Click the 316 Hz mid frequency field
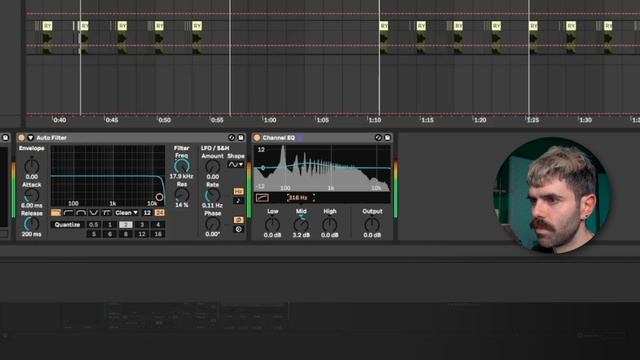 (x=301, y=198)
